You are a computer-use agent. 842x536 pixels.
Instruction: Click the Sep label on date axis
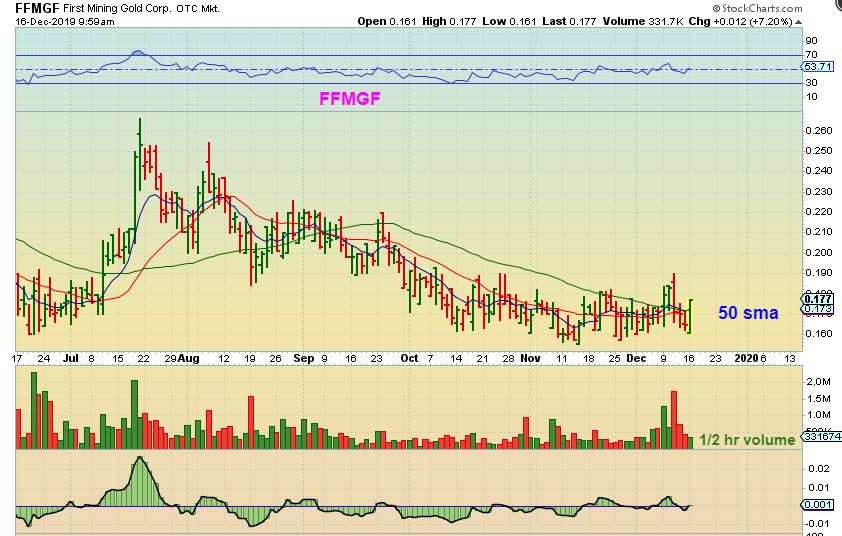point(304,358)
